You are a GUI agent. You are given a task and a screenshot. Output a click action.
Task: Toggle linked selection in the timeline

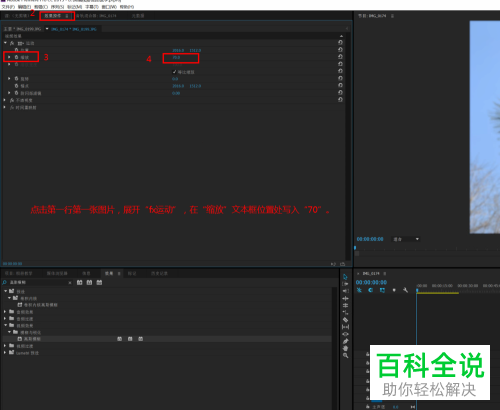tap(382, 290)
